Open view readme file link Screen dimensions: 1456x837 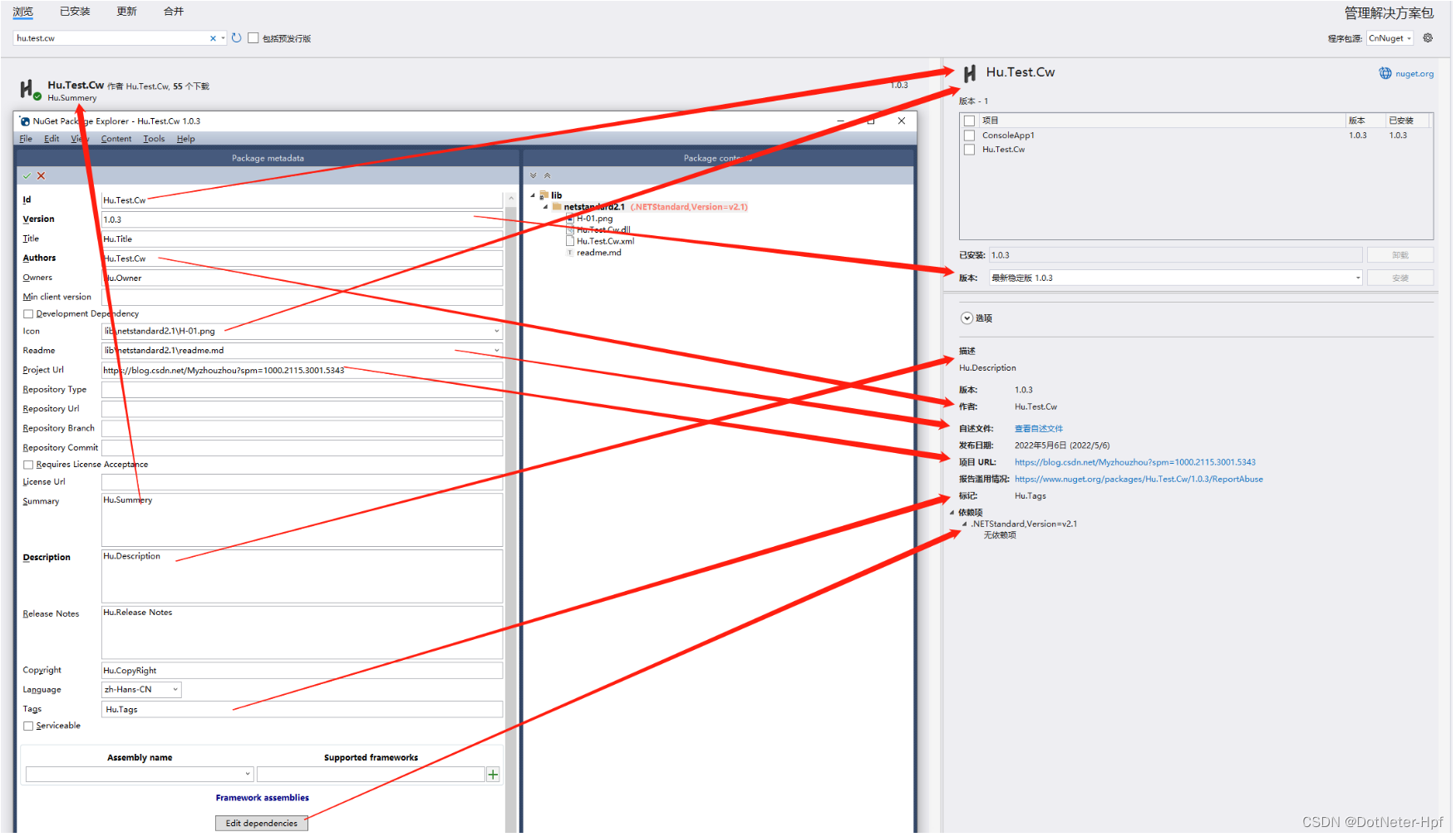coord(1039,429)
